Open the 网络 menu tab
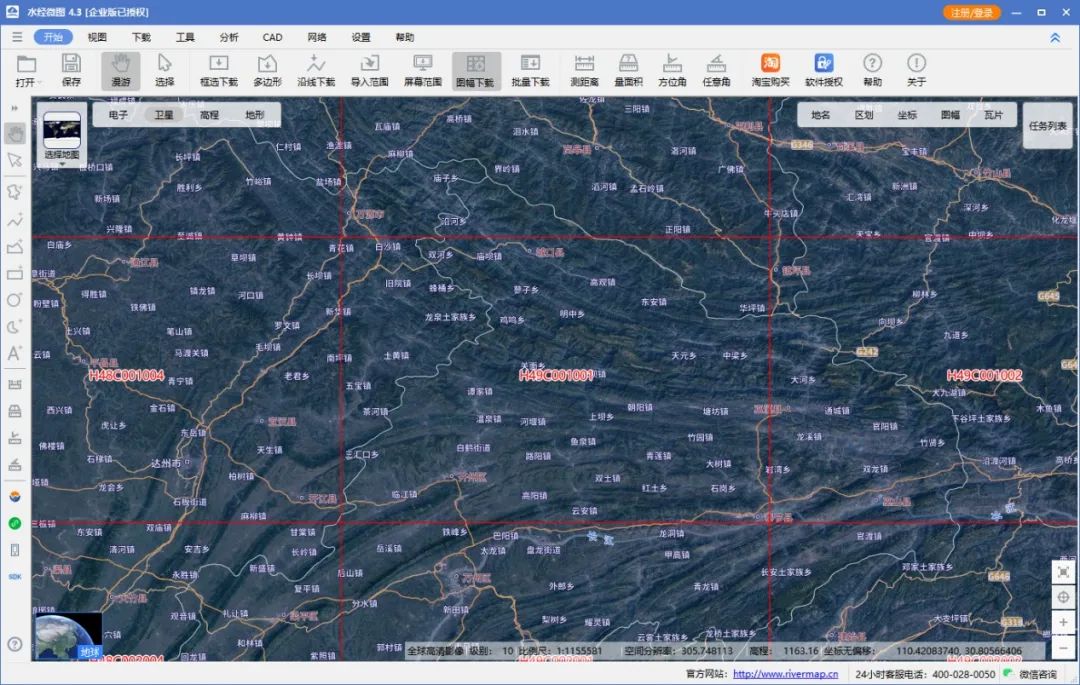The width and height of the screenshot is (1080, 685). (x=317, y=37)
